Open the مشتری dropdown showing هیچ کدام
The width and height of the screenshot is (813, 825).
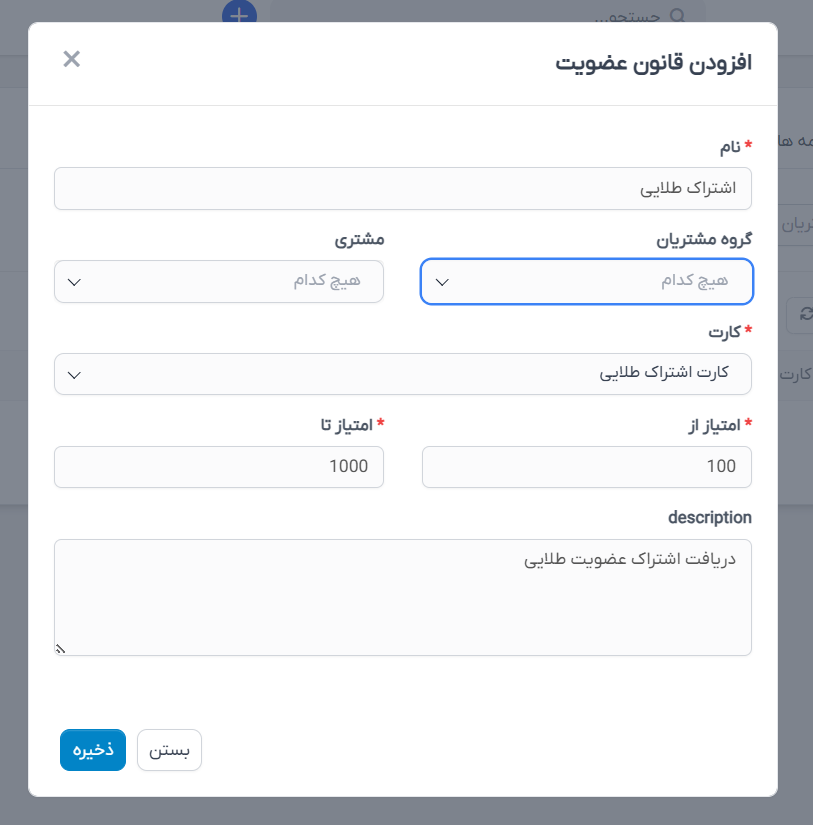click(219, 281)
